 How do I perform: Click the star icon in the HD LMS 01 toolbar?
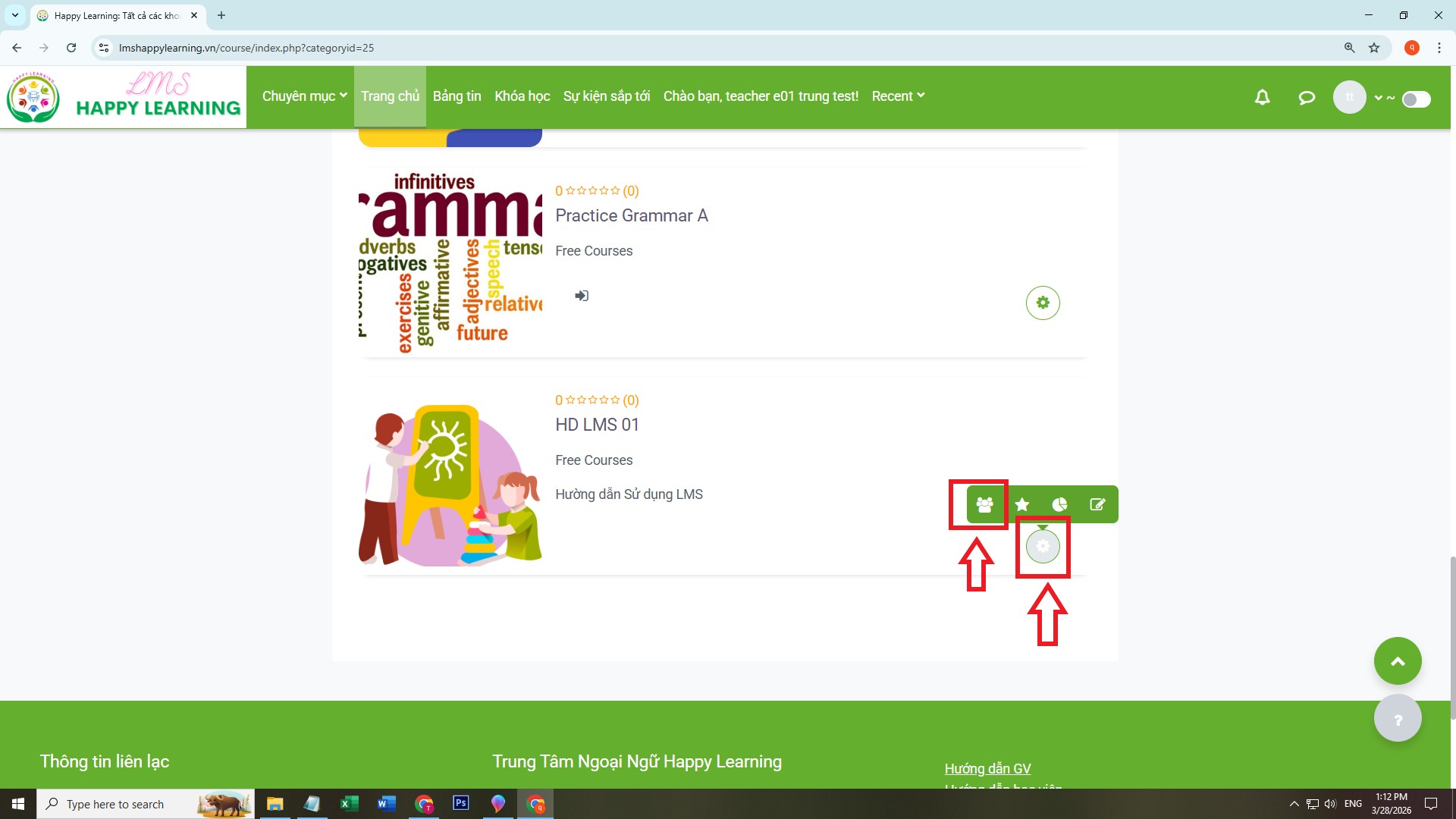(1022, 504)
